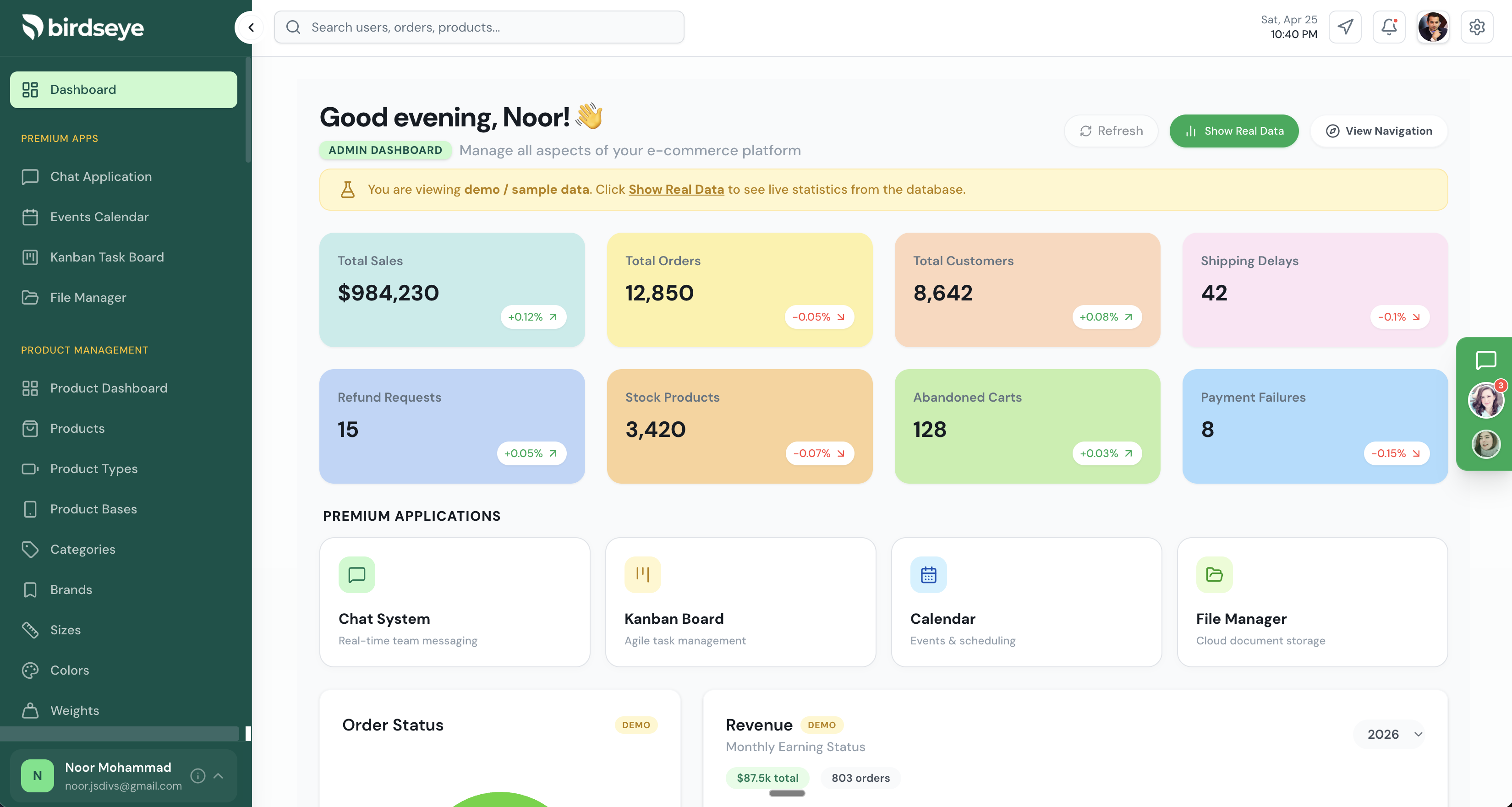Open Kanban Task Board in sidebar
This screenshot has width=1512, height=807.
coord(123,257)
